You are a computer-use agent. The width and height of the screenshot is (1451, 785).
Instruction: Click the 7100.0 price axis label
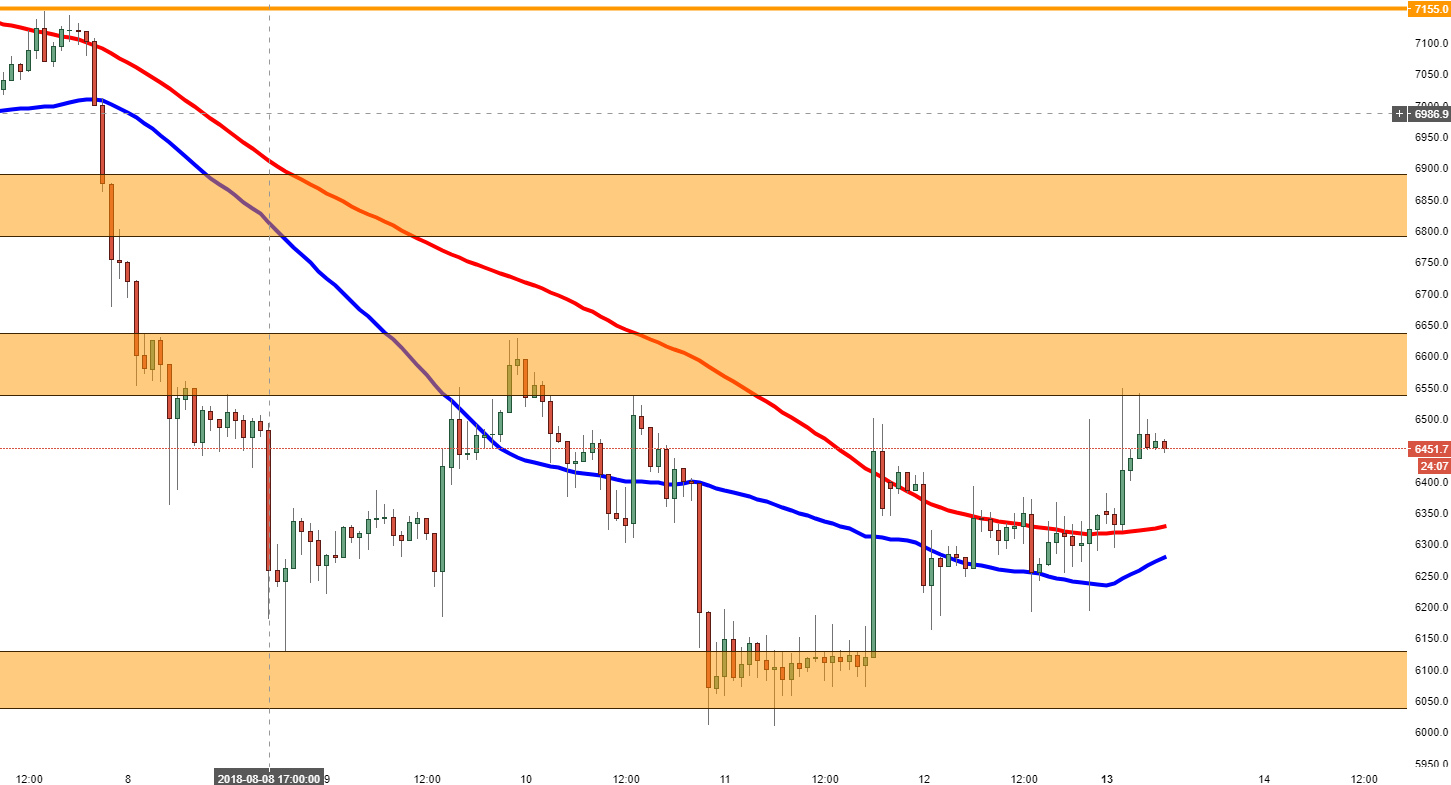tap(1432, 43)
